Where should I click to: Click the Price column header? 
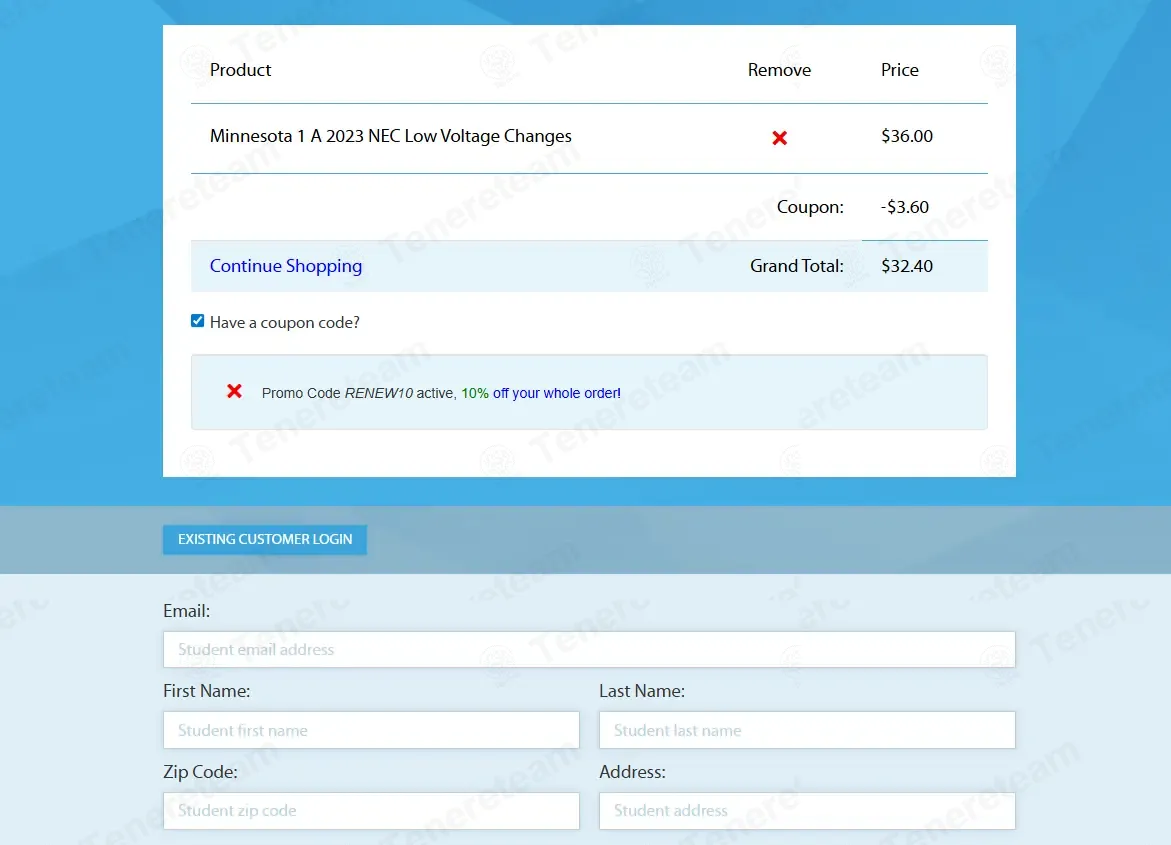click(899, 69)
